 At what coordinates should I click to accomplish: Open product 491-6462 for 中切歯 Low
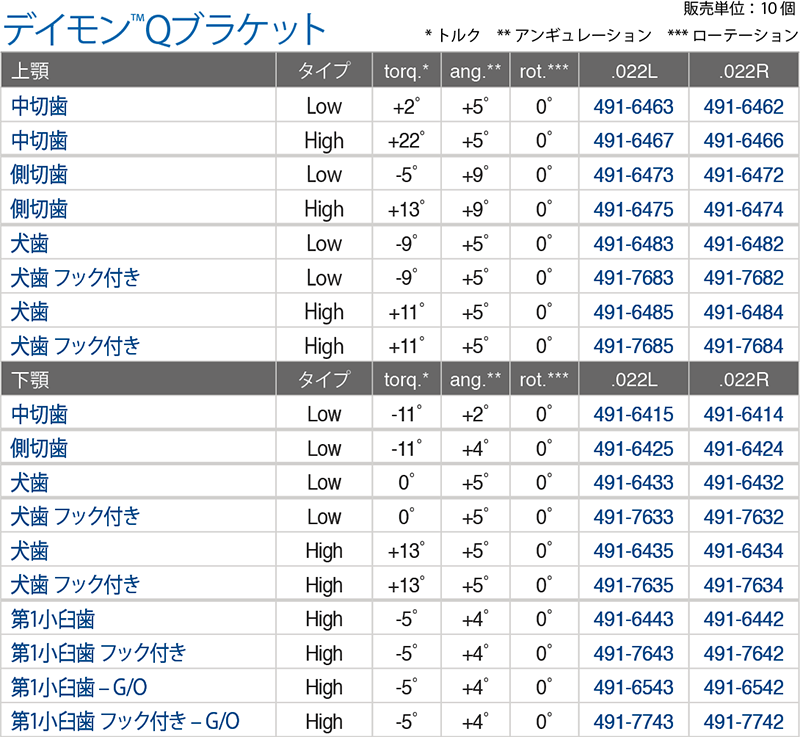(744, 106)
